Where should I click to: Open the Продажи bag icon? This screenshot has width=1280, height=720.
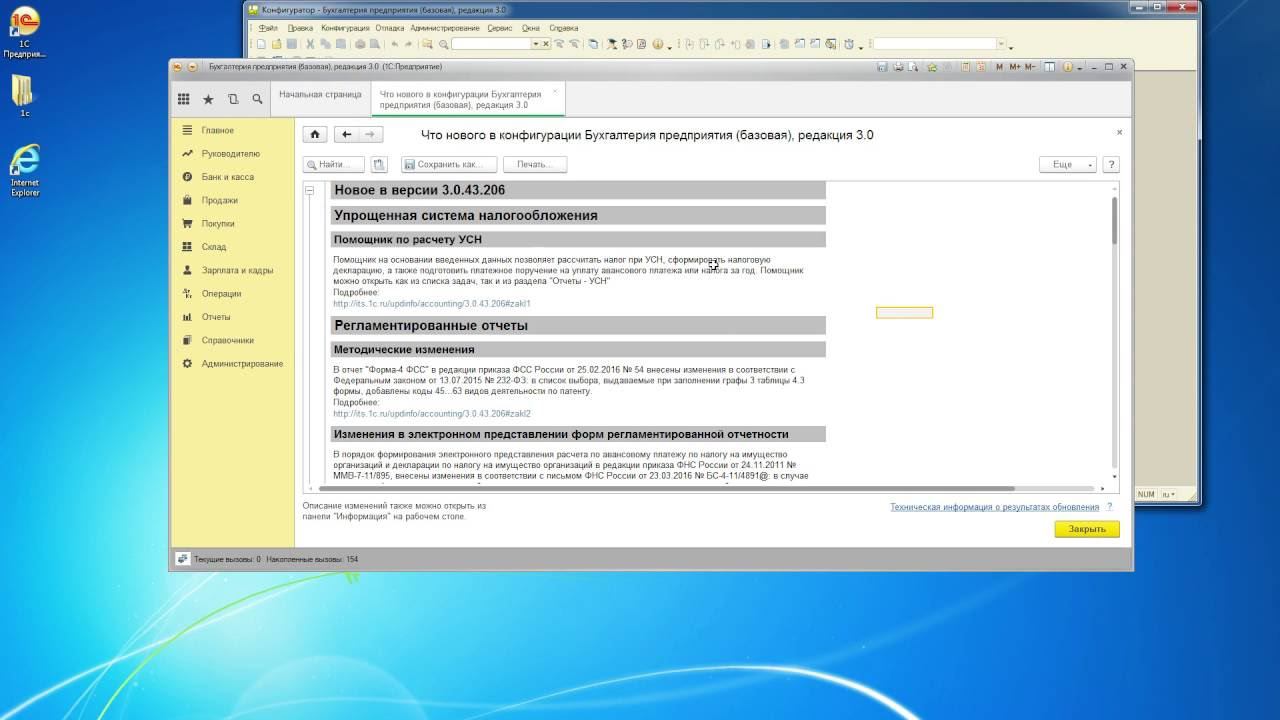point(187,200)
